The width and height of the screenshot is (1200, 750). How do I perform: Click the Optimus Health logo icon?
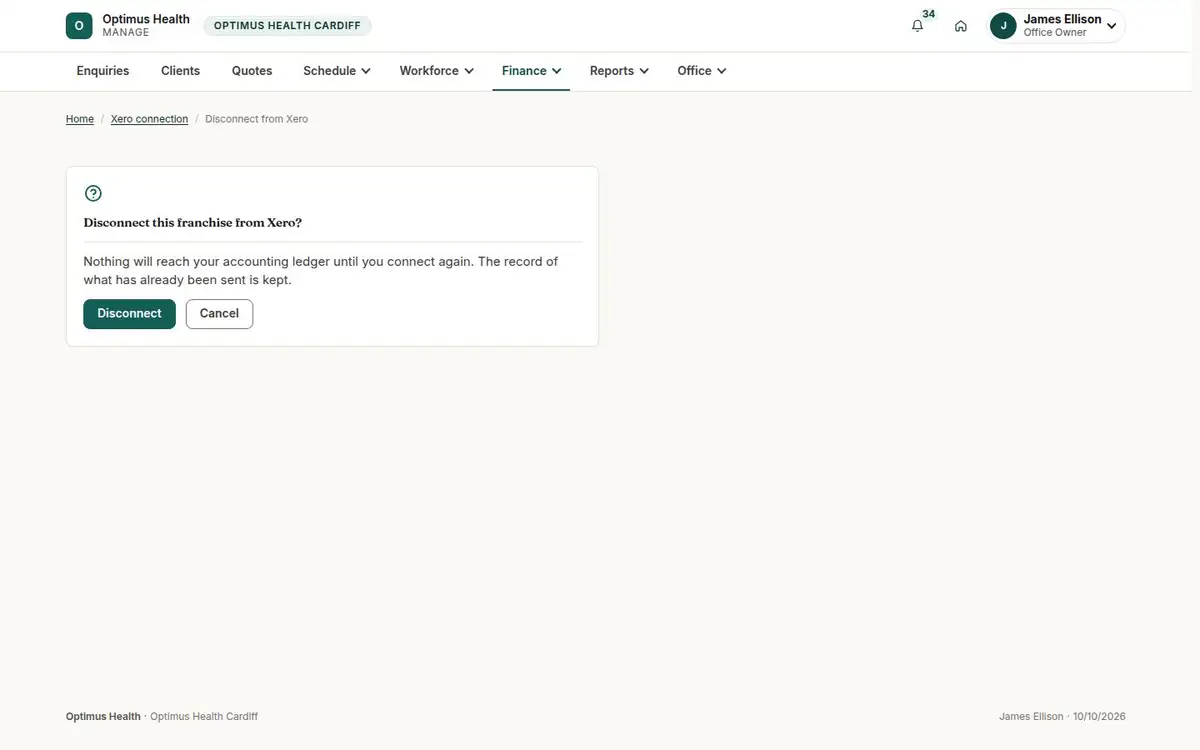click(x=79, y=26)
